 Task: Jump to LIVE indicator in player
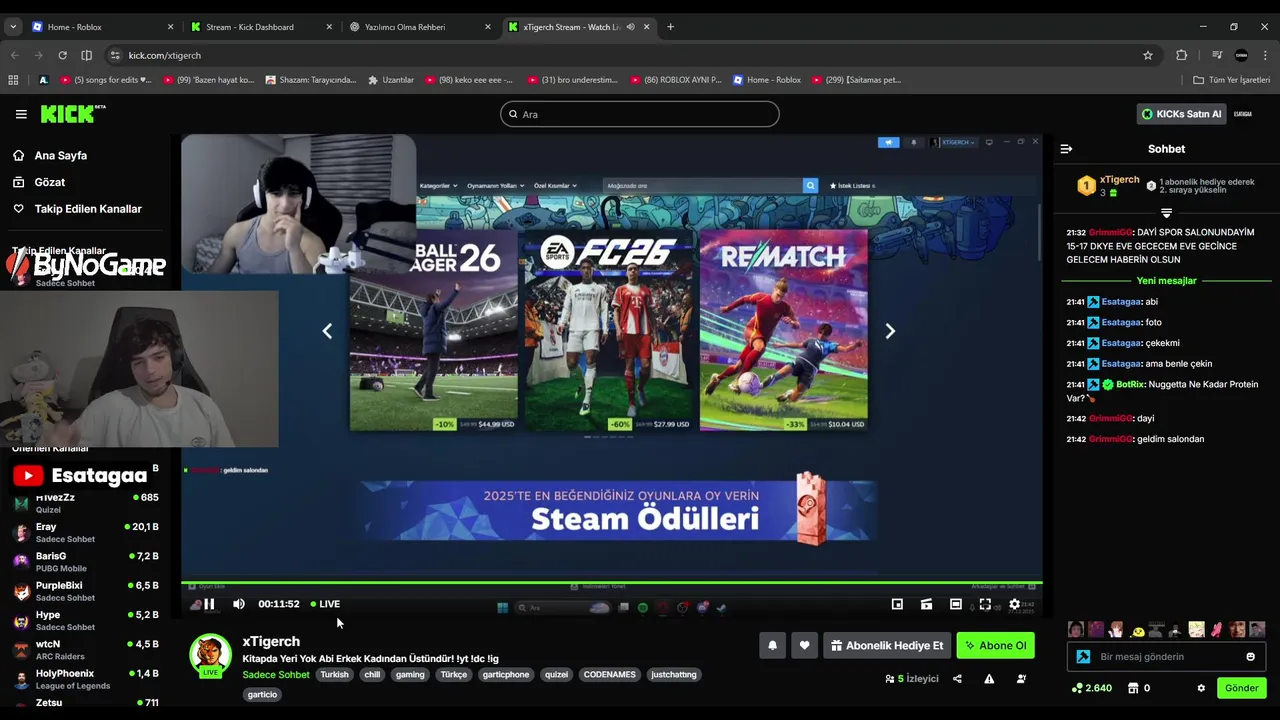[x=325, y=604]
